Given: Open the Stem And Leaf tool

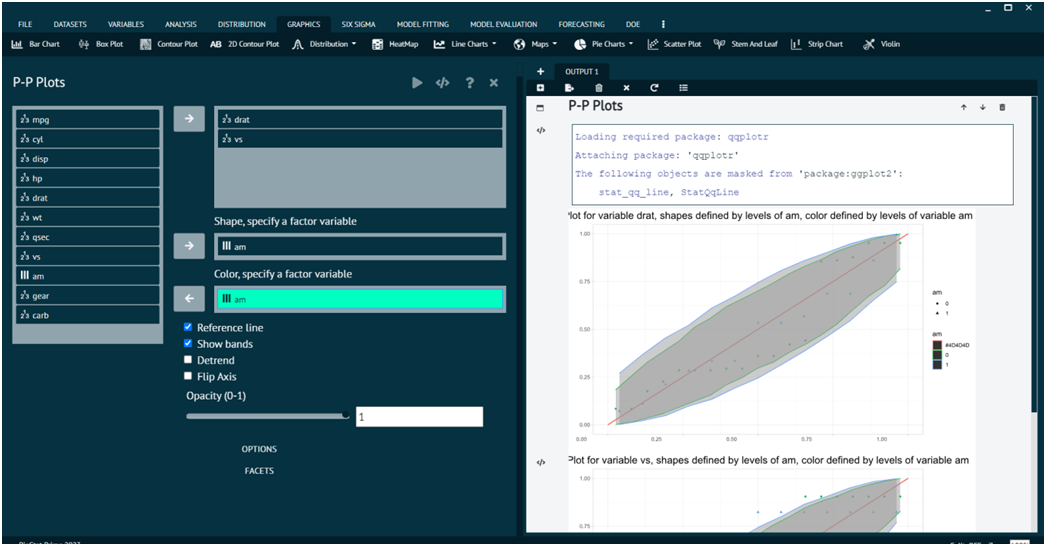Looking at the screenshot, I should point(746,44).
